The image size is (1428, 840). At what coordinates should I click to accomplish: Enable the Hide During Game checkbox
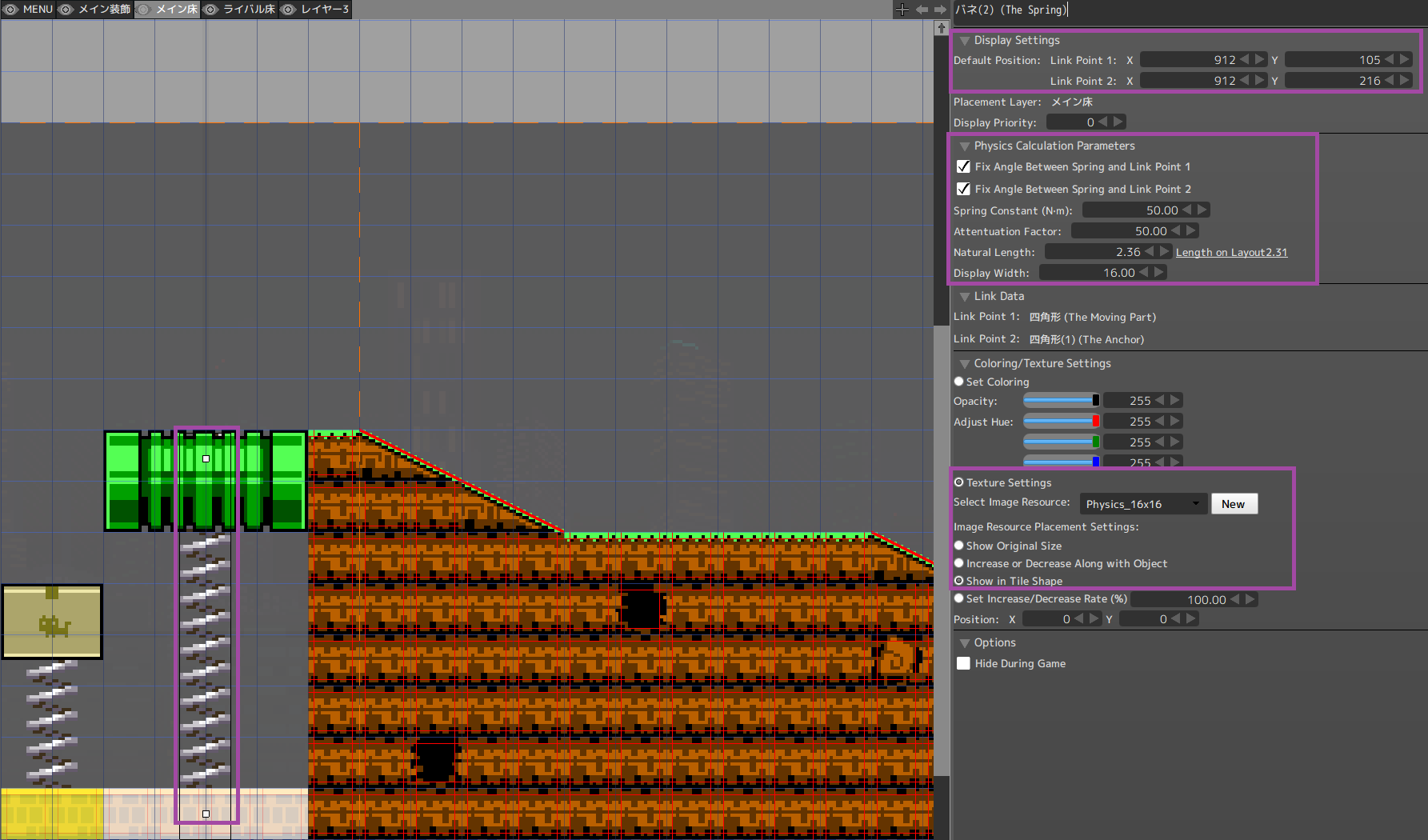[963, 663]
